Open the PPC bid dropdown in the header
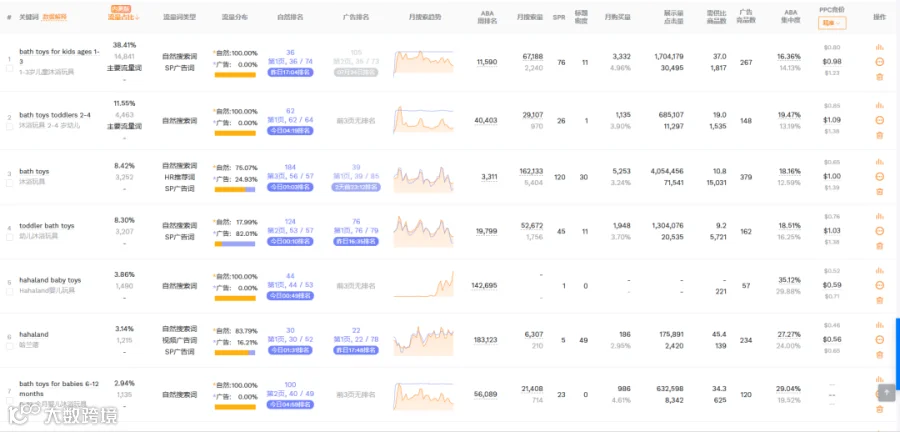 [x=832, y=23]
